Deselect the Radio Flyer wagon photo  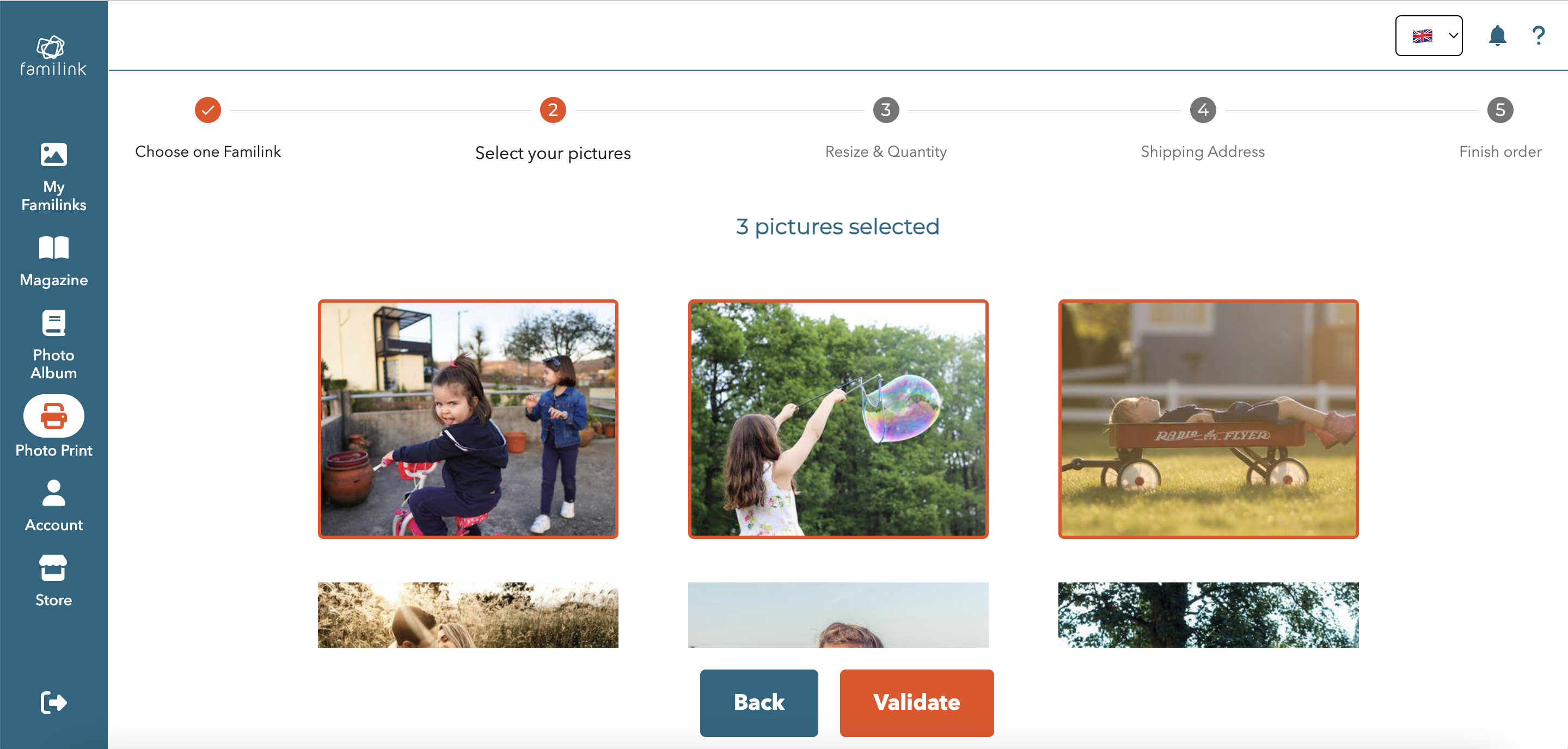pyautogui.click(x=1208, y=419)
